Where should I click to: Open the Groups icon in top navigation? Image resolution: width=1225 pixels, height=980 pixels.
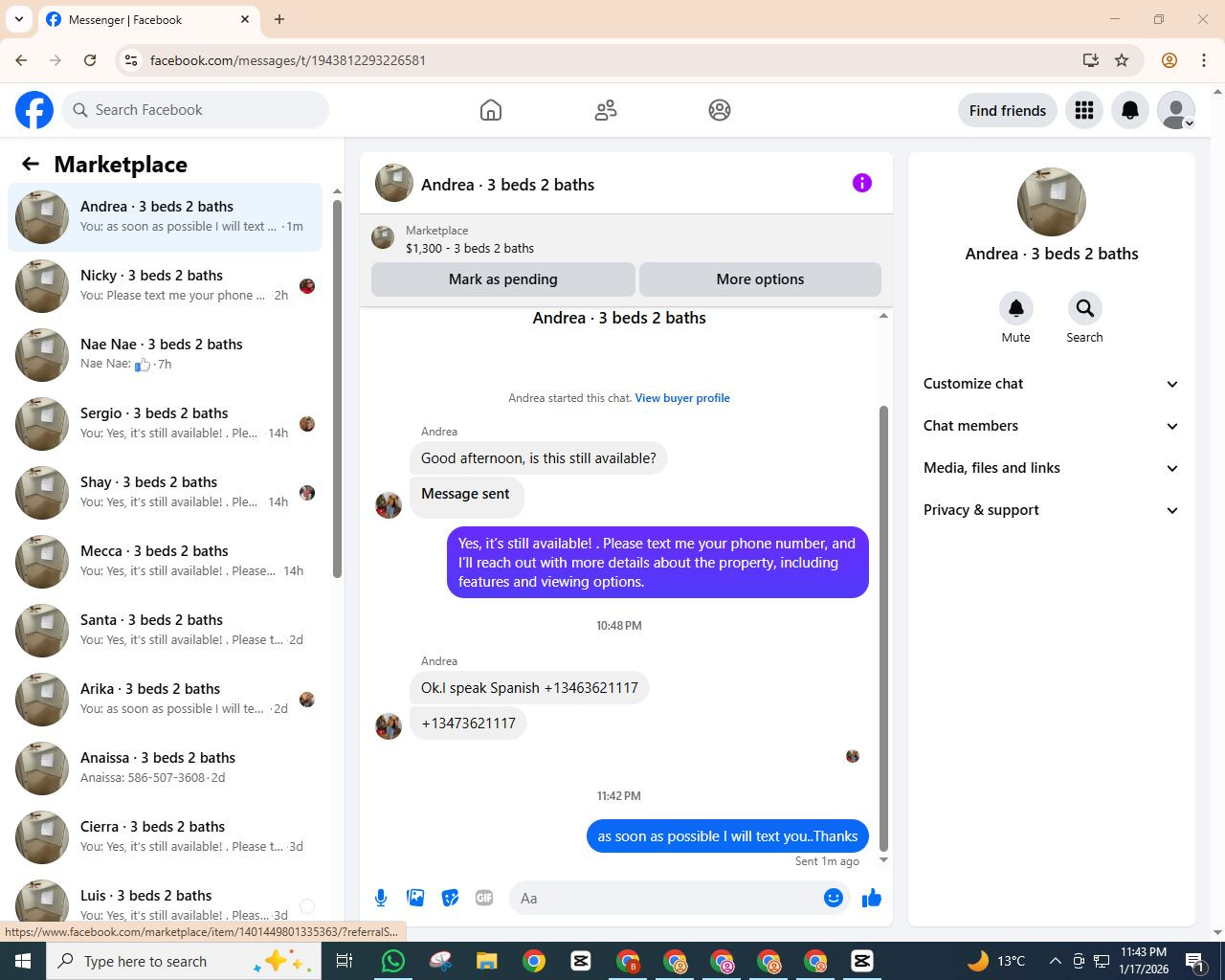(x=720, y=110)
